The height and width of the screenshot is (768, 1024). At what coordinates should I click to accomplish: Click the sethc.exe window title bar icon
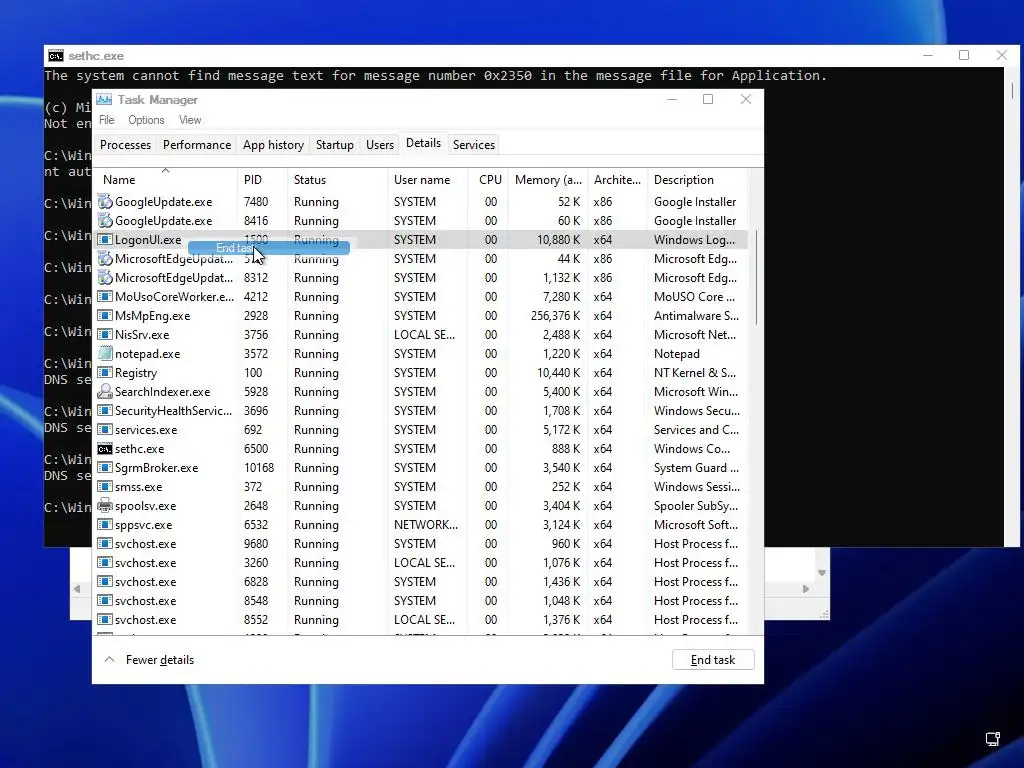point(56,56)
